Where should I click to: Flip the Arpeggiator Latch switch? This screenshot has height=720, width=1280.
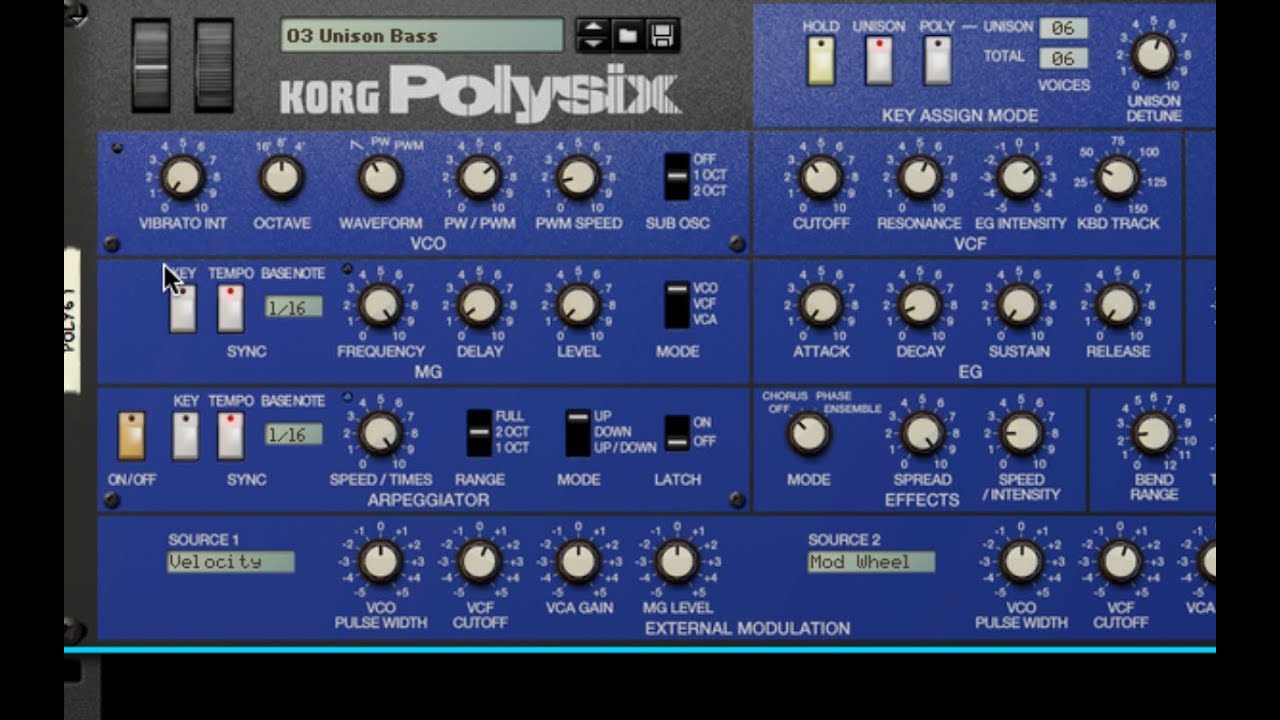tap(677, 432)
